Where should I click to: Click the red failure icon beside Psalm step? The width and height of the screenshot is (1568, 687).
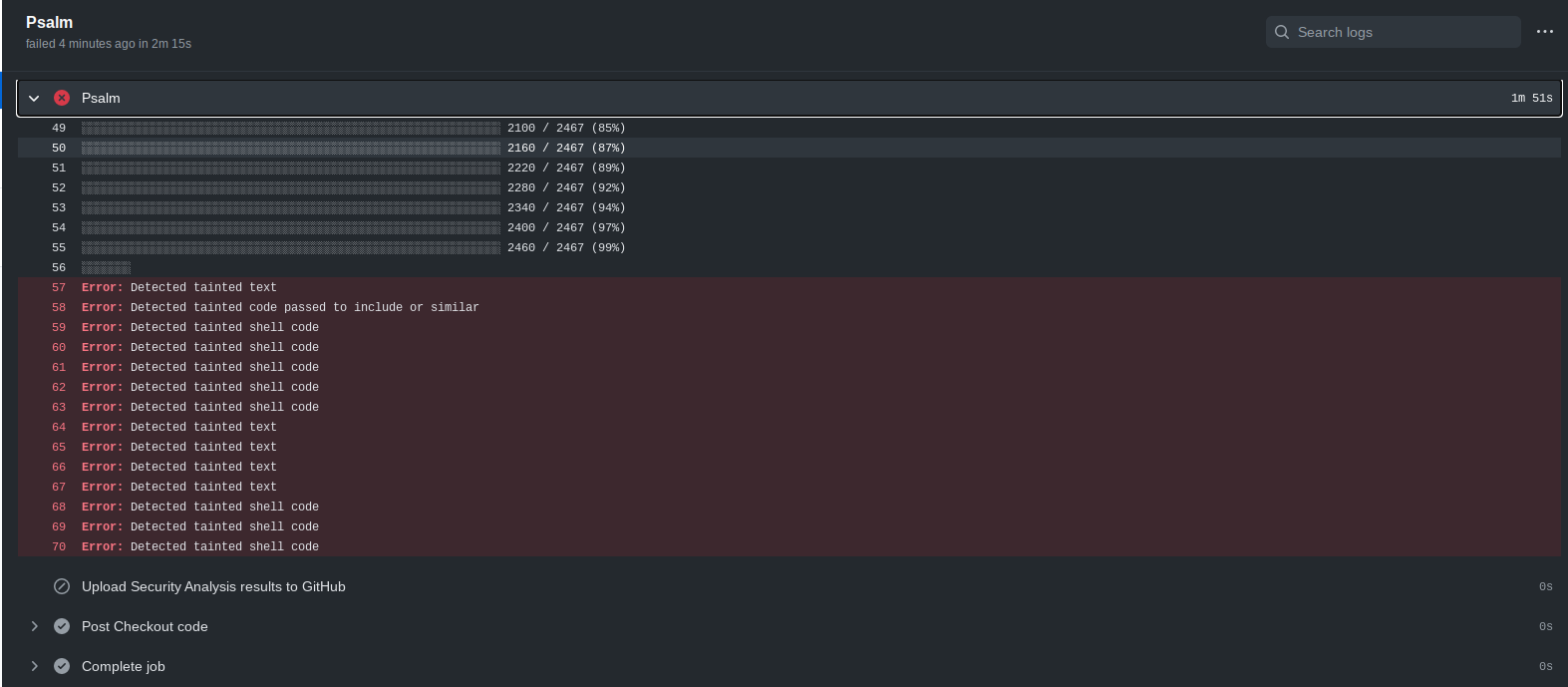tap(61, 98)
